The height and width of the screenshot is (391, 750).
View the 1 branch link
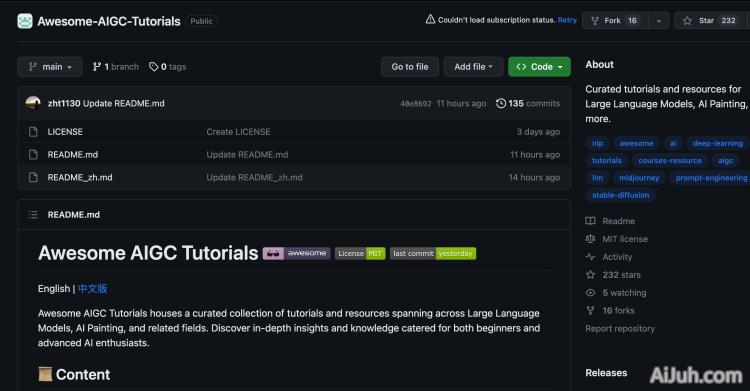pyautogui.click(x=115, y=67)
